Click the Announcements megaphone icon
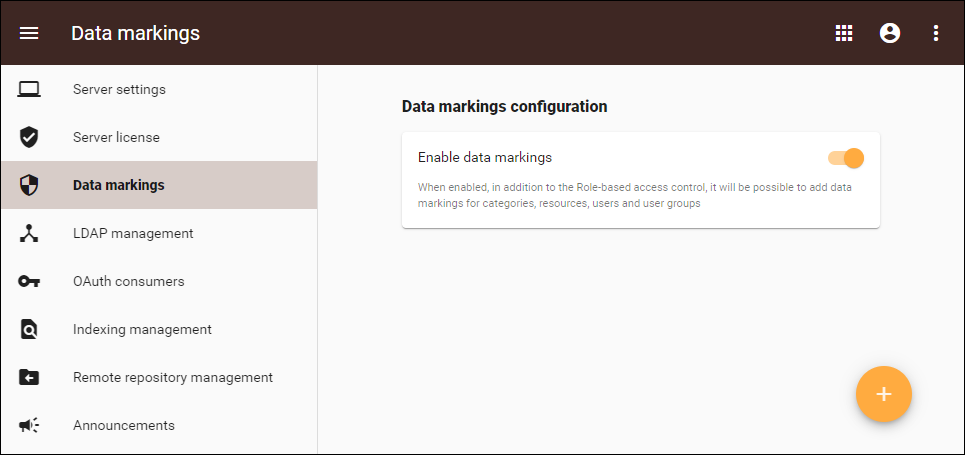965x455 pixels. coord(29,425)
